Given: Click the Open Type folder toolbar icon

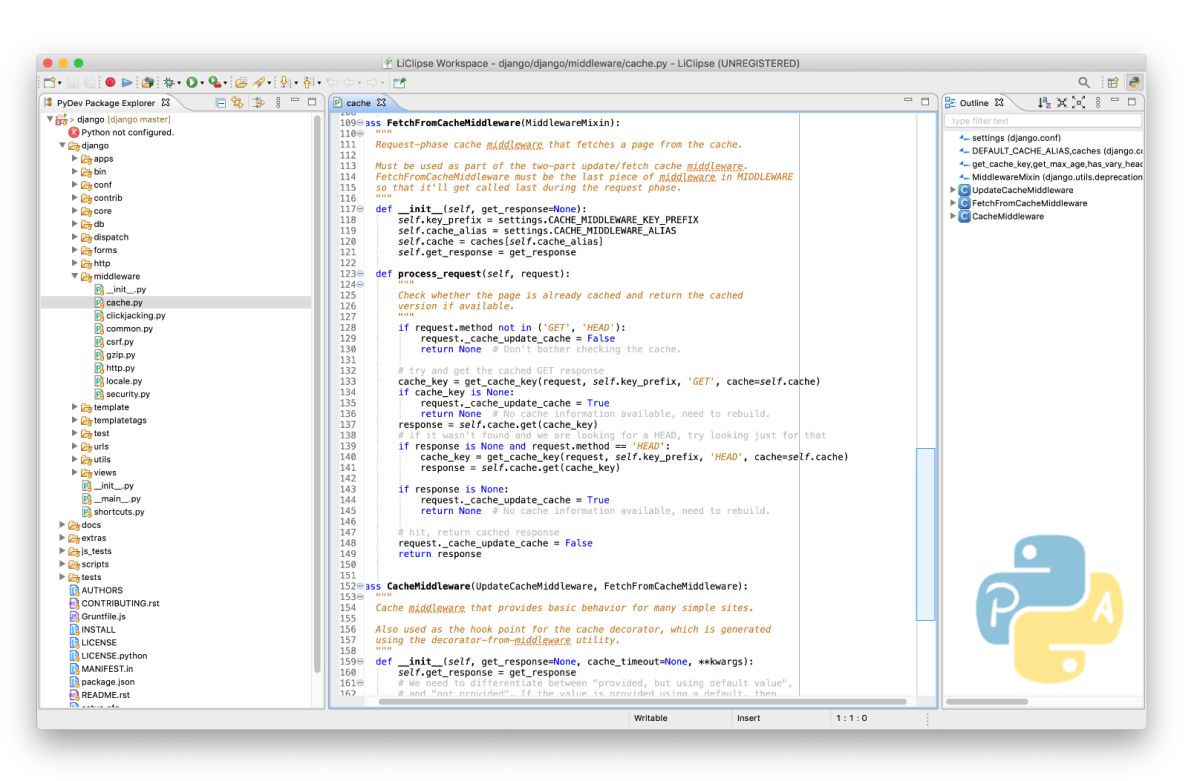Looking at the screenshot, I should coord(241,83).
